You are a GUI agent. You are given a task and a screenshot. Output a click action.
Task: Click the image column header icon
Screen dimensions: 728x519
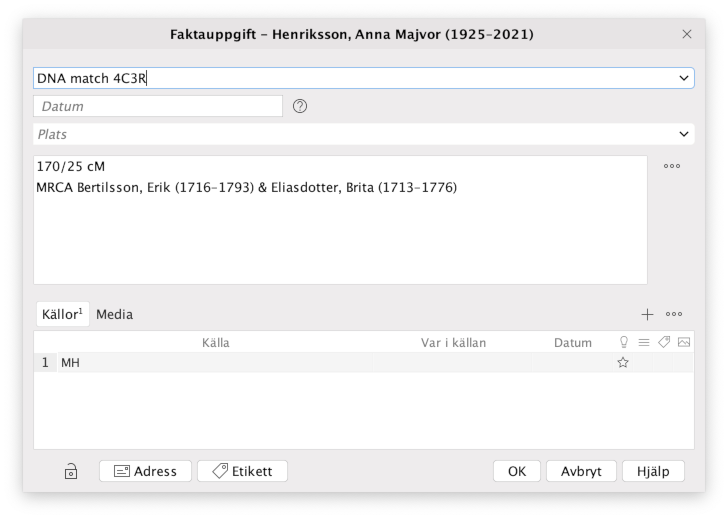point(684,342)
